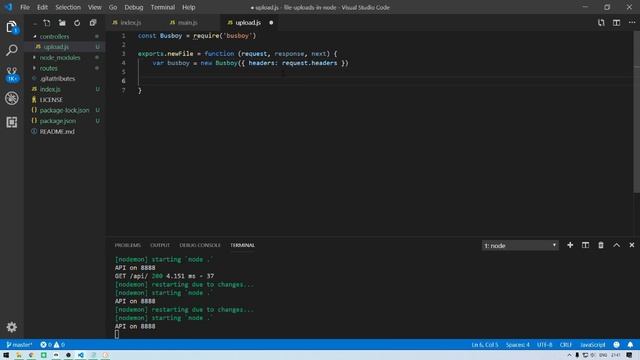
Task: Open the Debug menu
Action: (x=134, y=7)
